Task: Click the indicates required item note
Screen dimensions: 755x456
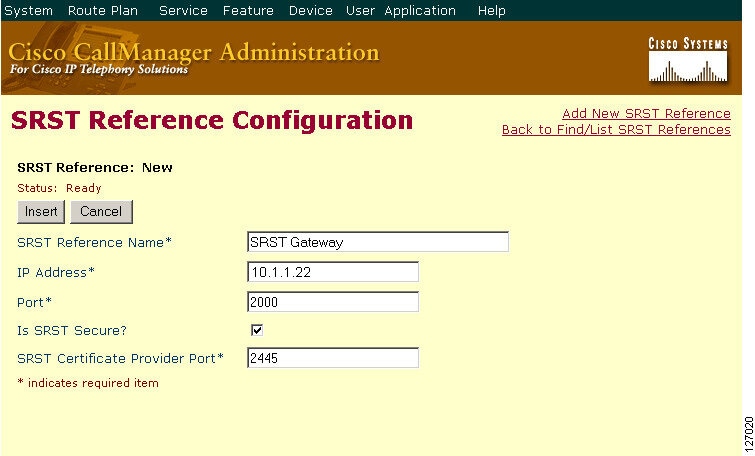Action: coord(88,383)
